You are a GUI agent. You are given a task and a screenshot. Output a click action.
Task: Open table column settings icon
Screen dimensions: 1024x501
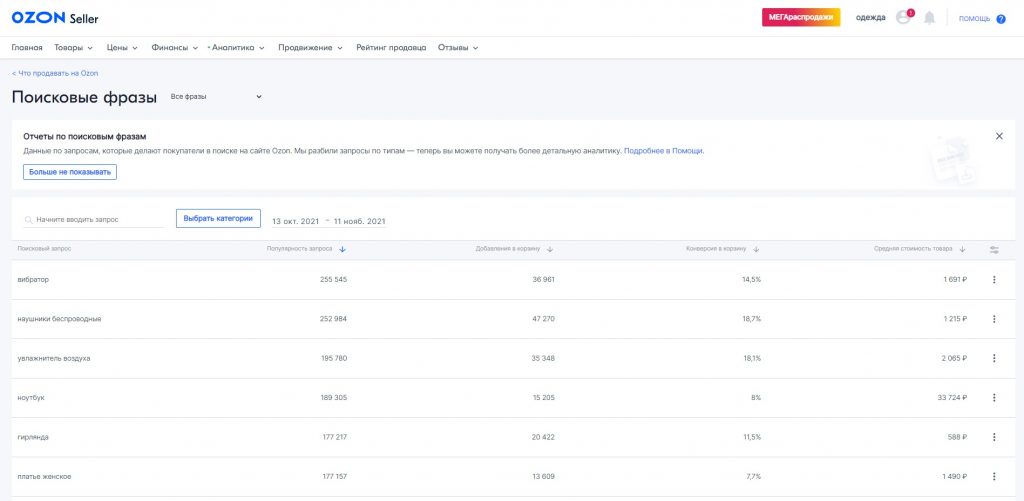994,249
